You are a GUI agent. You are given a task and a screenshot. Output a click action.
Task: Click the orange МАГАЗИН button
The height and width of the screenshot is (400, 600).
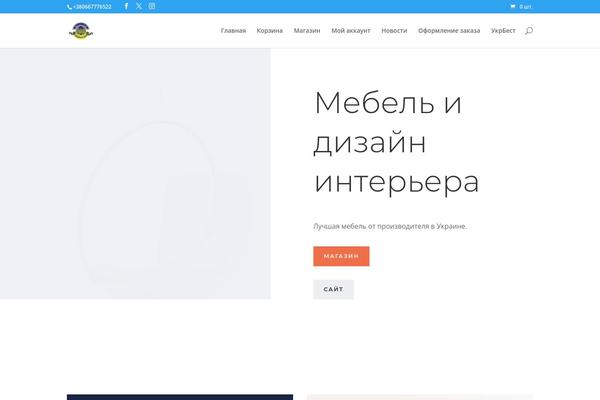(341, 256)
